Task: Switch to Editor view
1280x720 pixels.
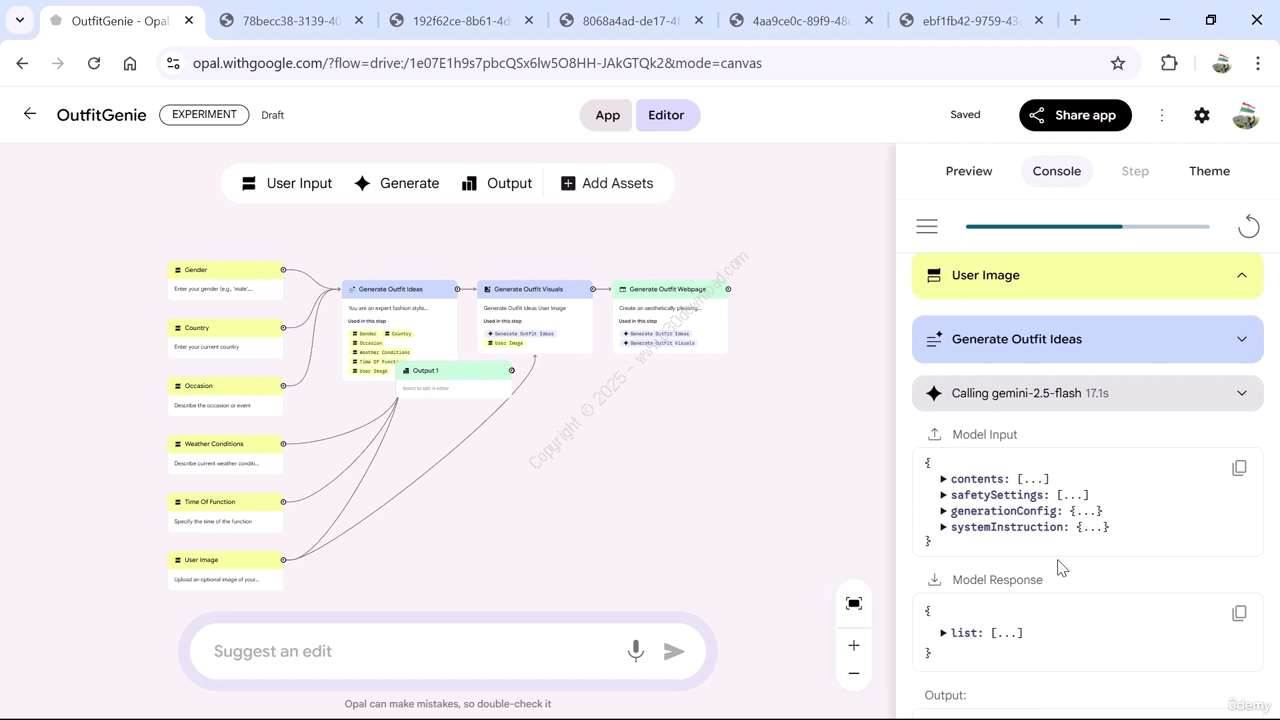Action: (666, 115)
